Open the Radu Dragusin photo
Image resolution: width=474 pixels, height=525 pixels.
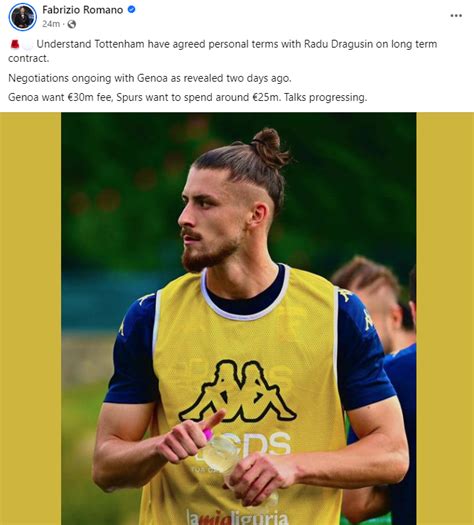point(238,318)
